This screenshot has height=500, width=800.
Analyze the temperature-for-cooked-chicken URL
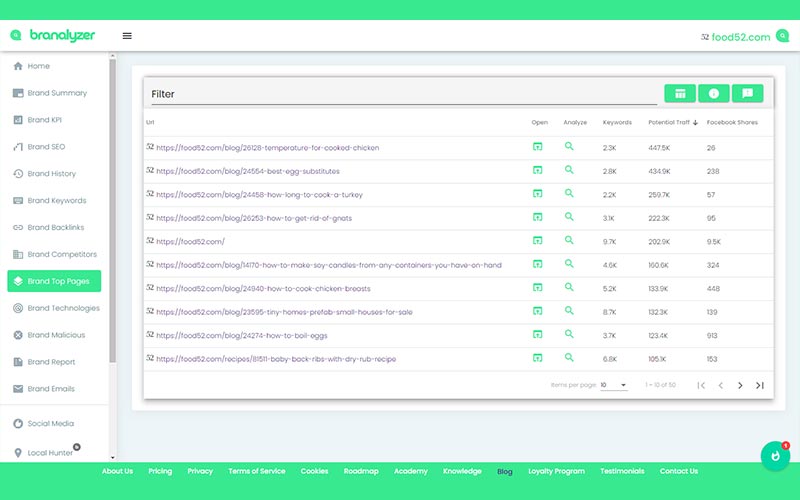click(569, 146)
